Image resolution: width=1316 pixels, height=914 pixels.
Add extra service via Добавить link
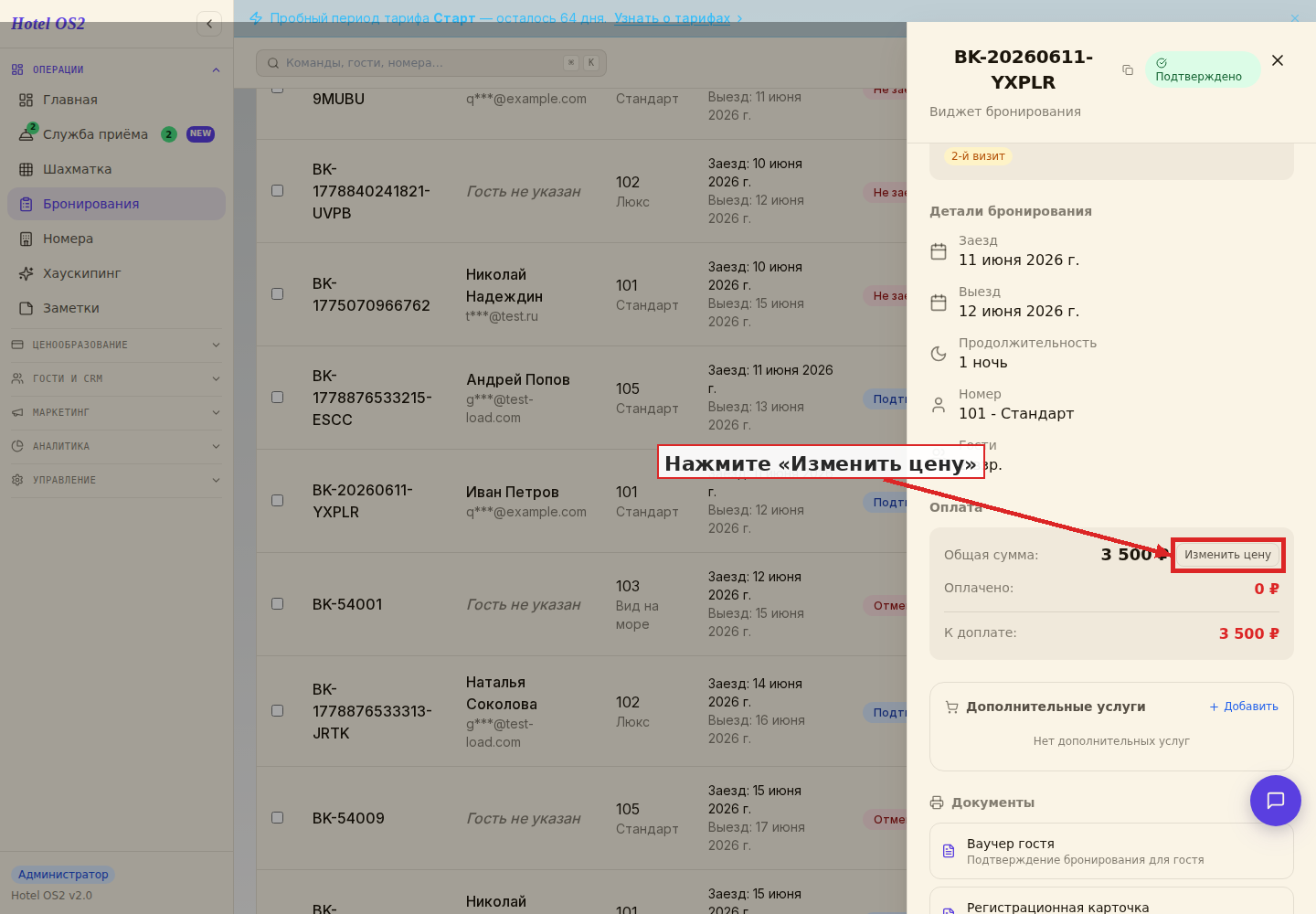tap(1244, 707)
